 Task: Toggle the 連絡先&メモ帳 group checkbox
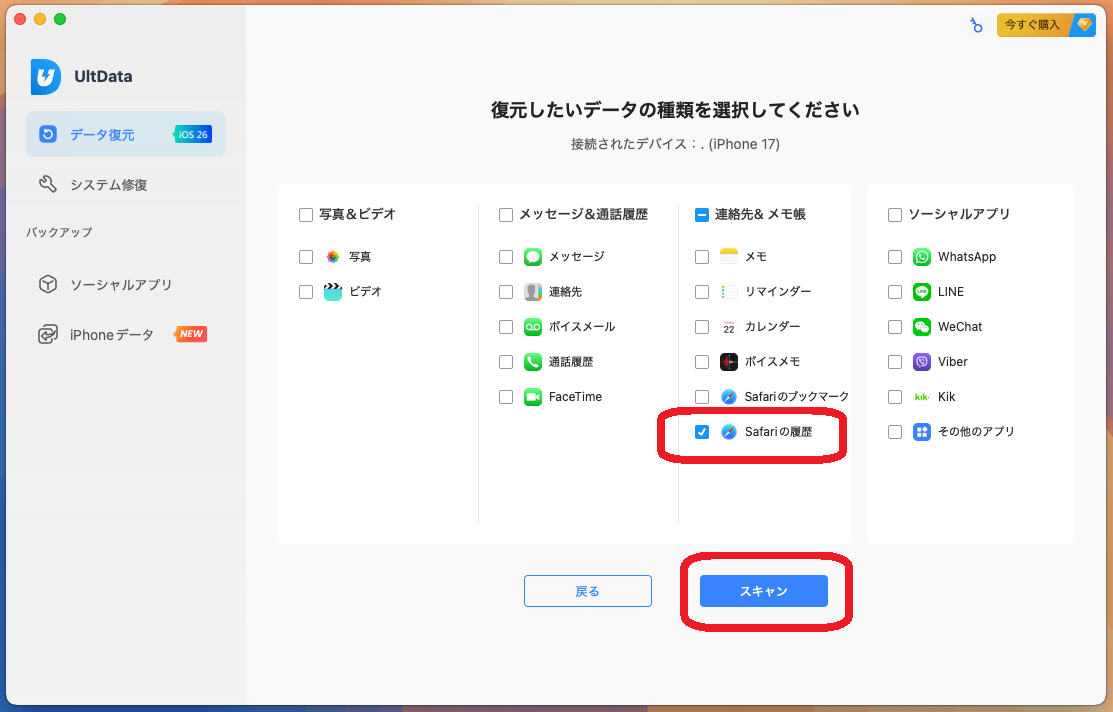point(702,215)
